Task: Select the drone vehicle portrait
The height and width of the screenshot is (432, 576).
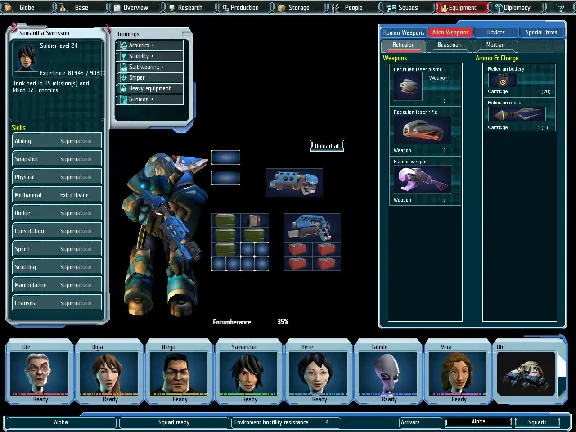Action: pyautogui.click(x=526, y=373)
